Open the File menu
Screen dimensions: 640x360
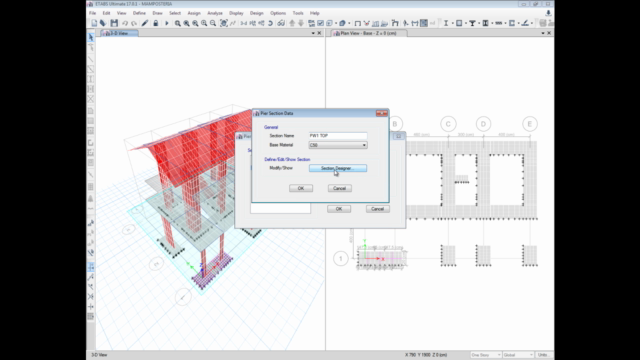(93, 13)
